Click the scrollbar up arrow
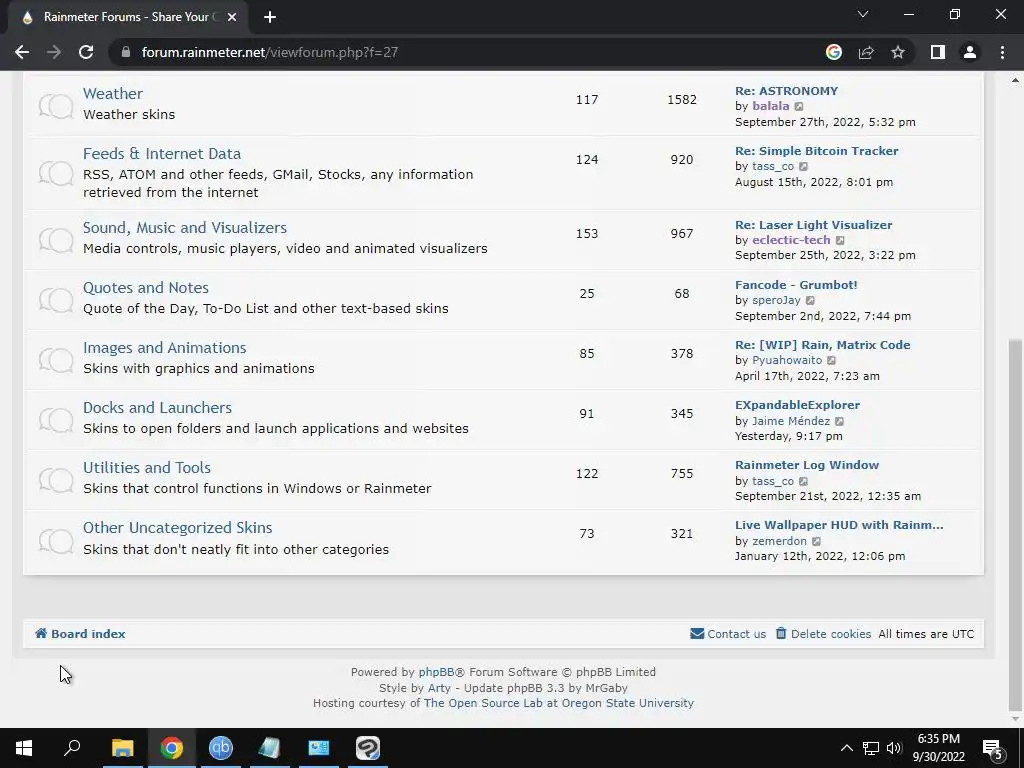 tap(1015, 80)
